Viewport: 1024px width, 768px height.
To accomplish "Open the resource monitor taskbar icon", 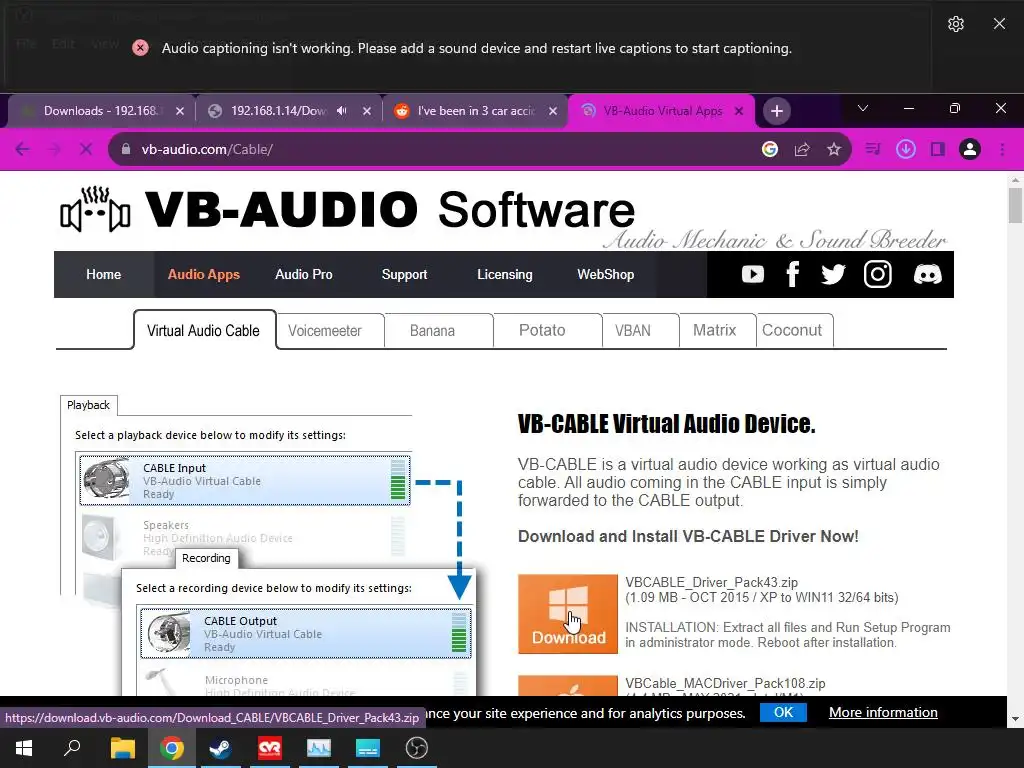I will pos(319,748).
